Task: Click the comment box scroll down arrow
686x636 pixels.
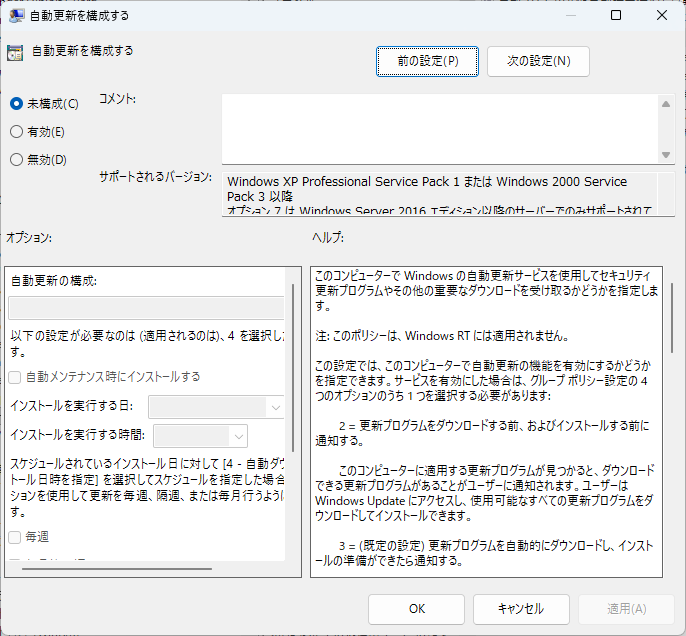Action: tap(666, 154)
